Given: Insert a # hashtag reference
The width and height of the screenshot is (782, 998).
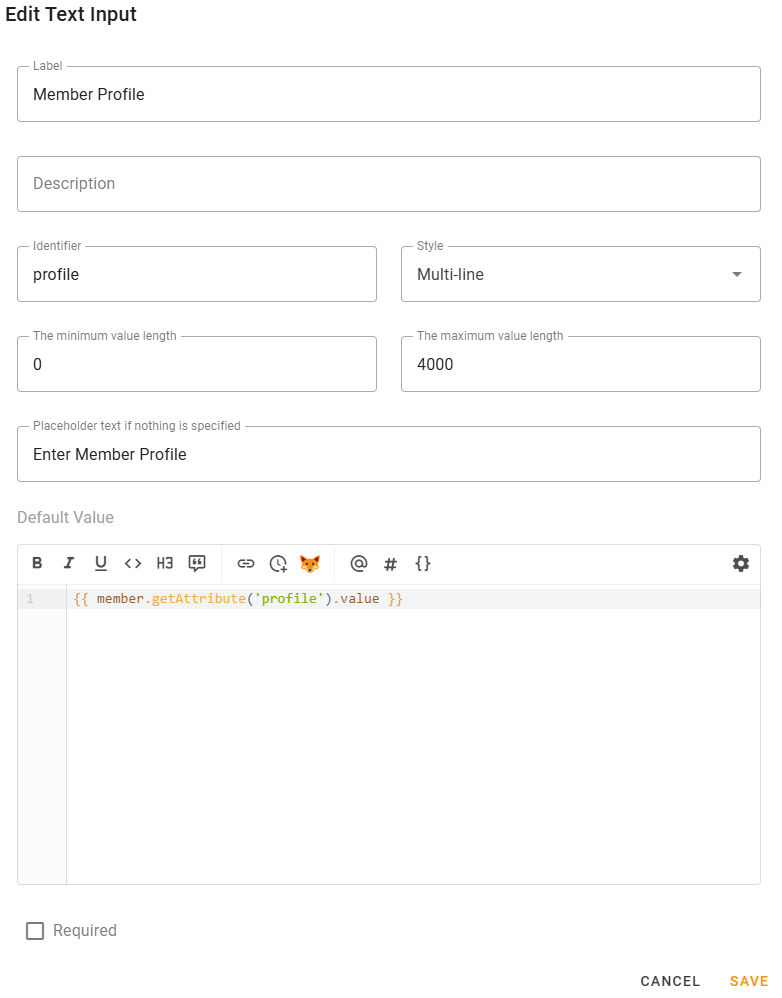Looking at the screenshot, I should coord(390,563).
